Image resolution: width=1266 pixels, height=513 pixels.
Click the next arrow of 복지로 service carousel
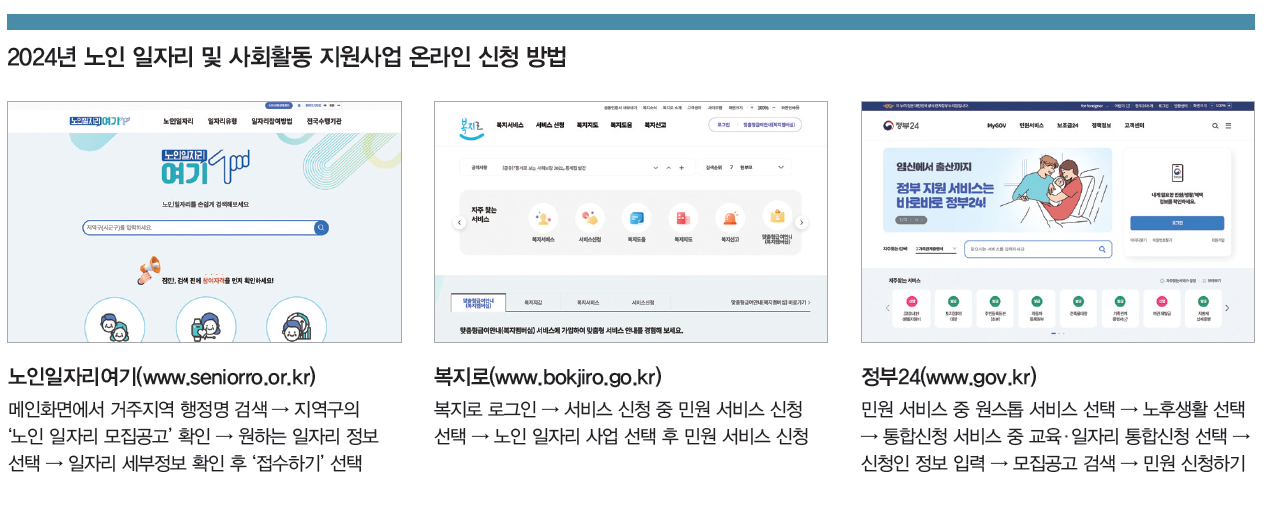(801, 223)
